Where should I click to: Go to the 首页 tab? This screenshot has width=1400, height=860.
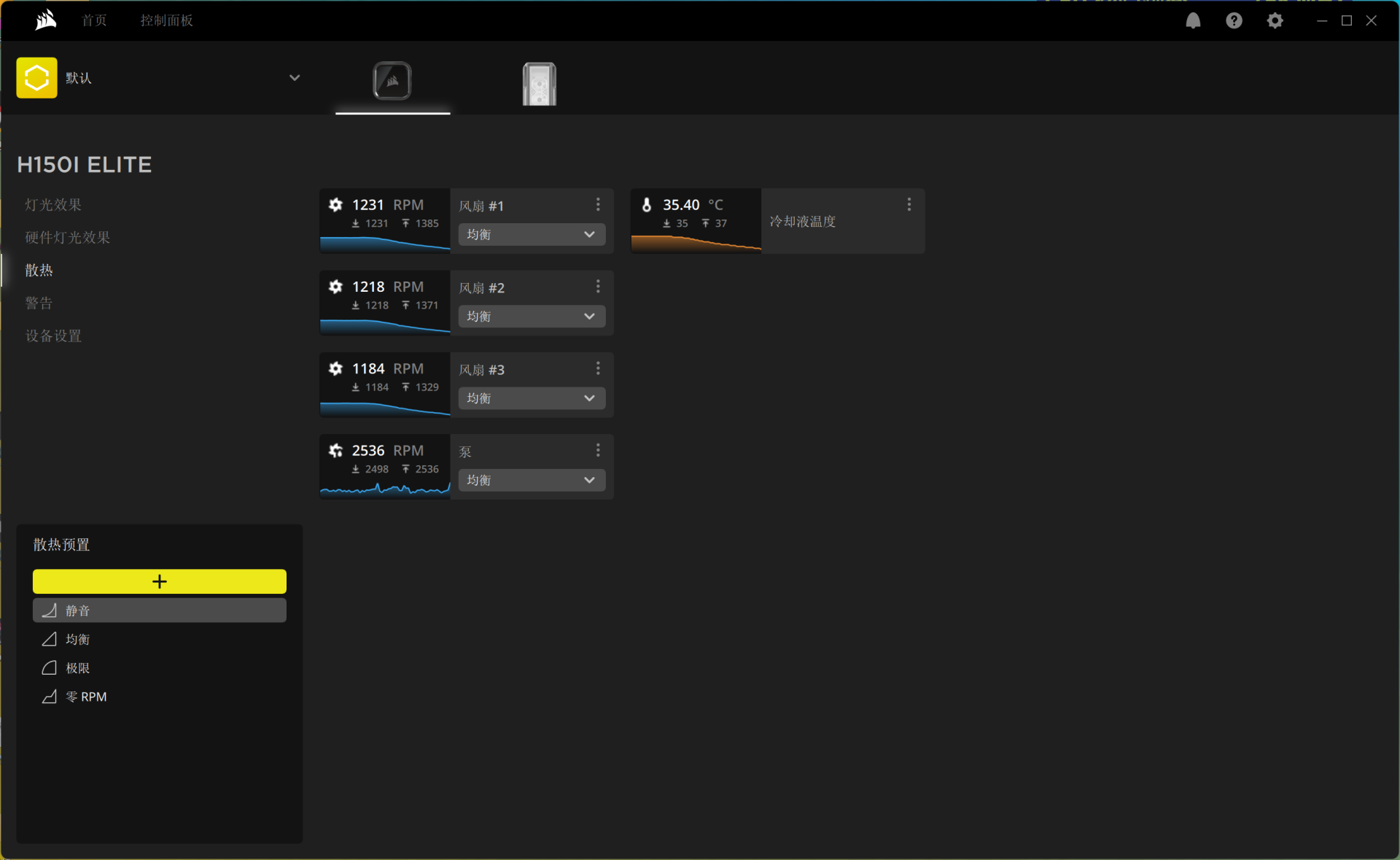(x=94, y=20)
